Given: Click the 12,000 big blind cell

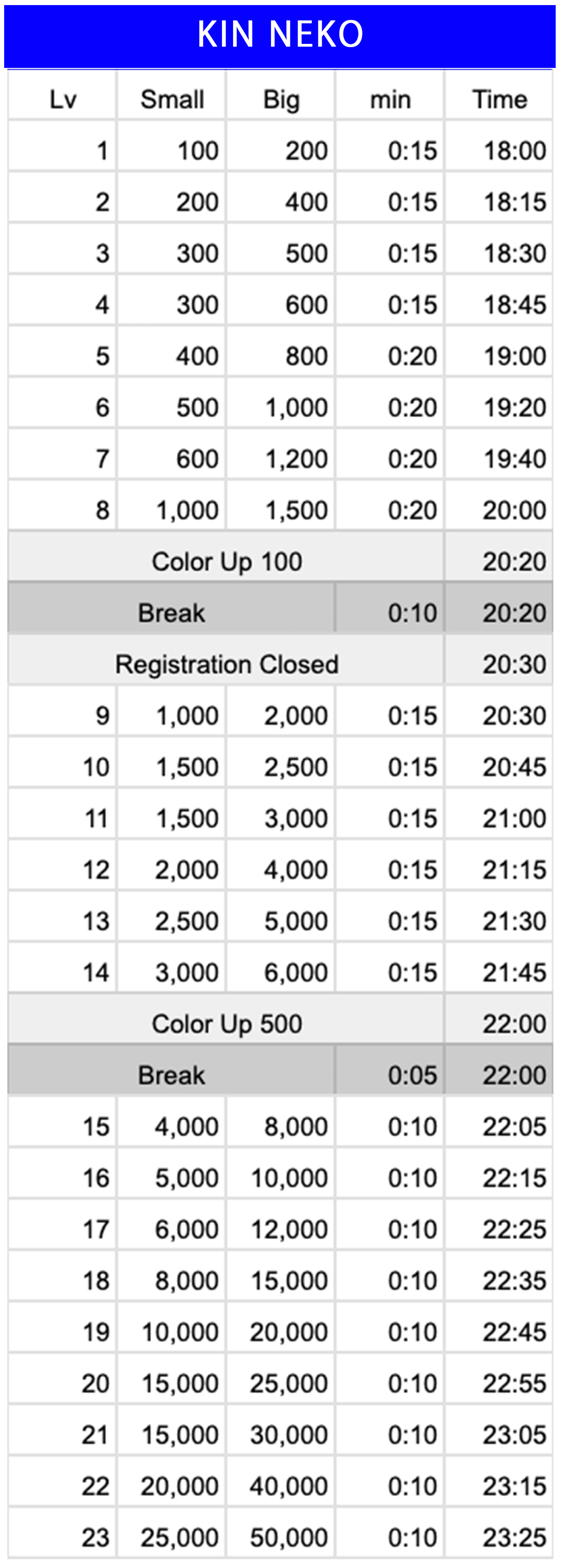Looking at the screenshot, I should tap(289, 1229).
